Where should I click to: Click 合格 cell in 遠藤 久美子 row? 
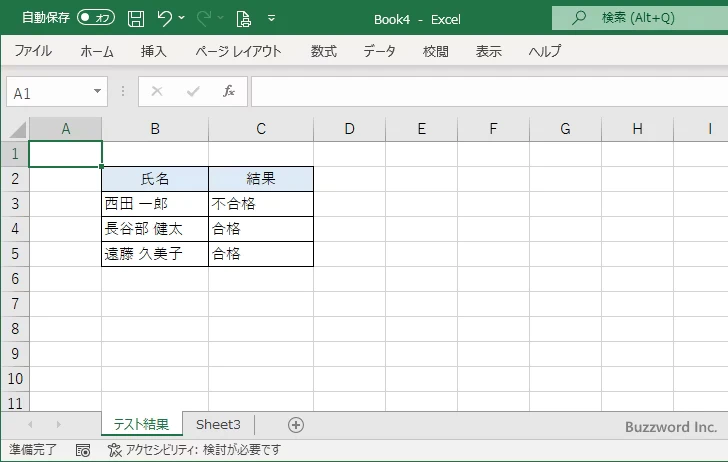261,254
